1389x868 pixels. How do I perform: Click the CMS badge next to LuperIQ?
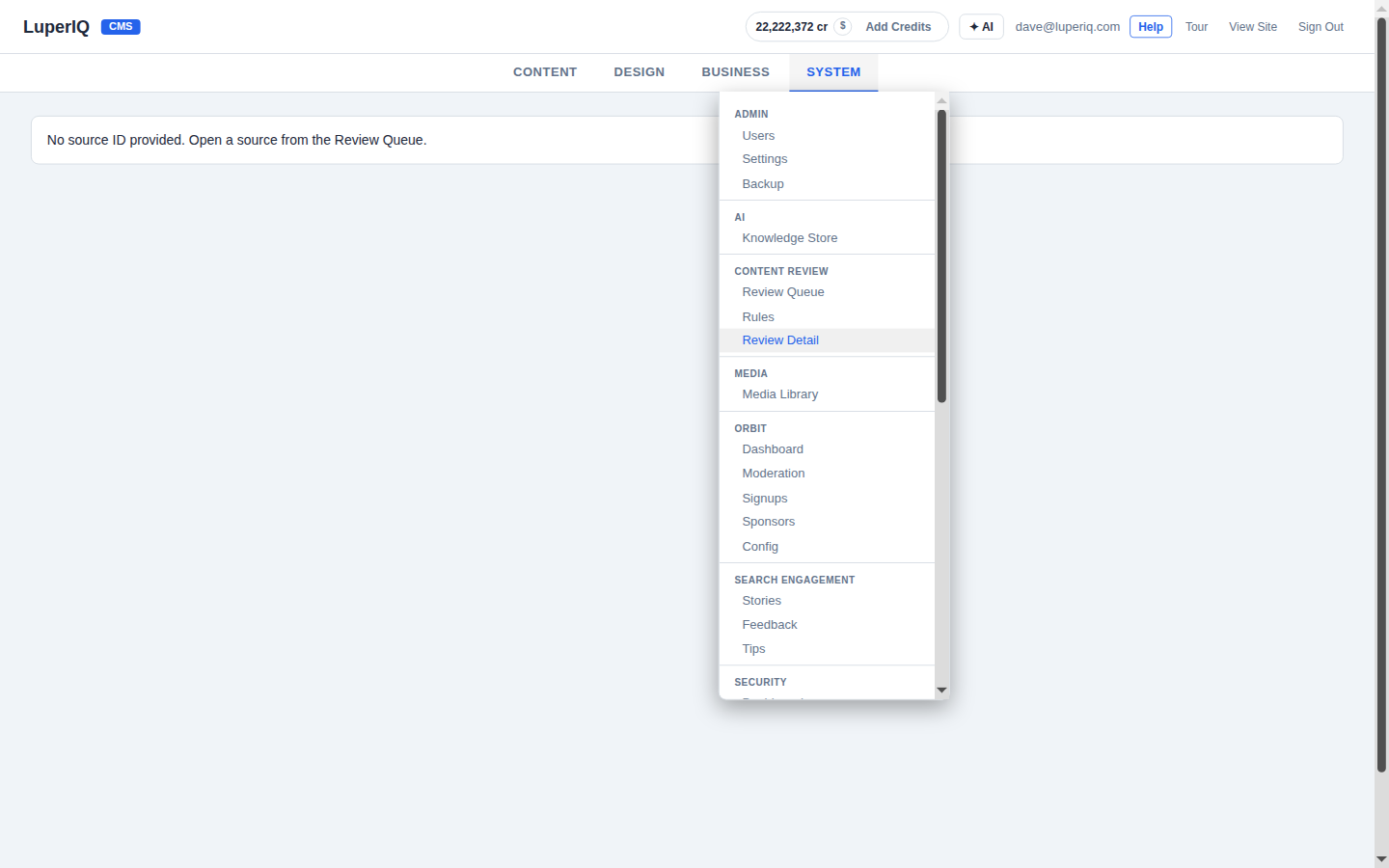coord(120,26)
